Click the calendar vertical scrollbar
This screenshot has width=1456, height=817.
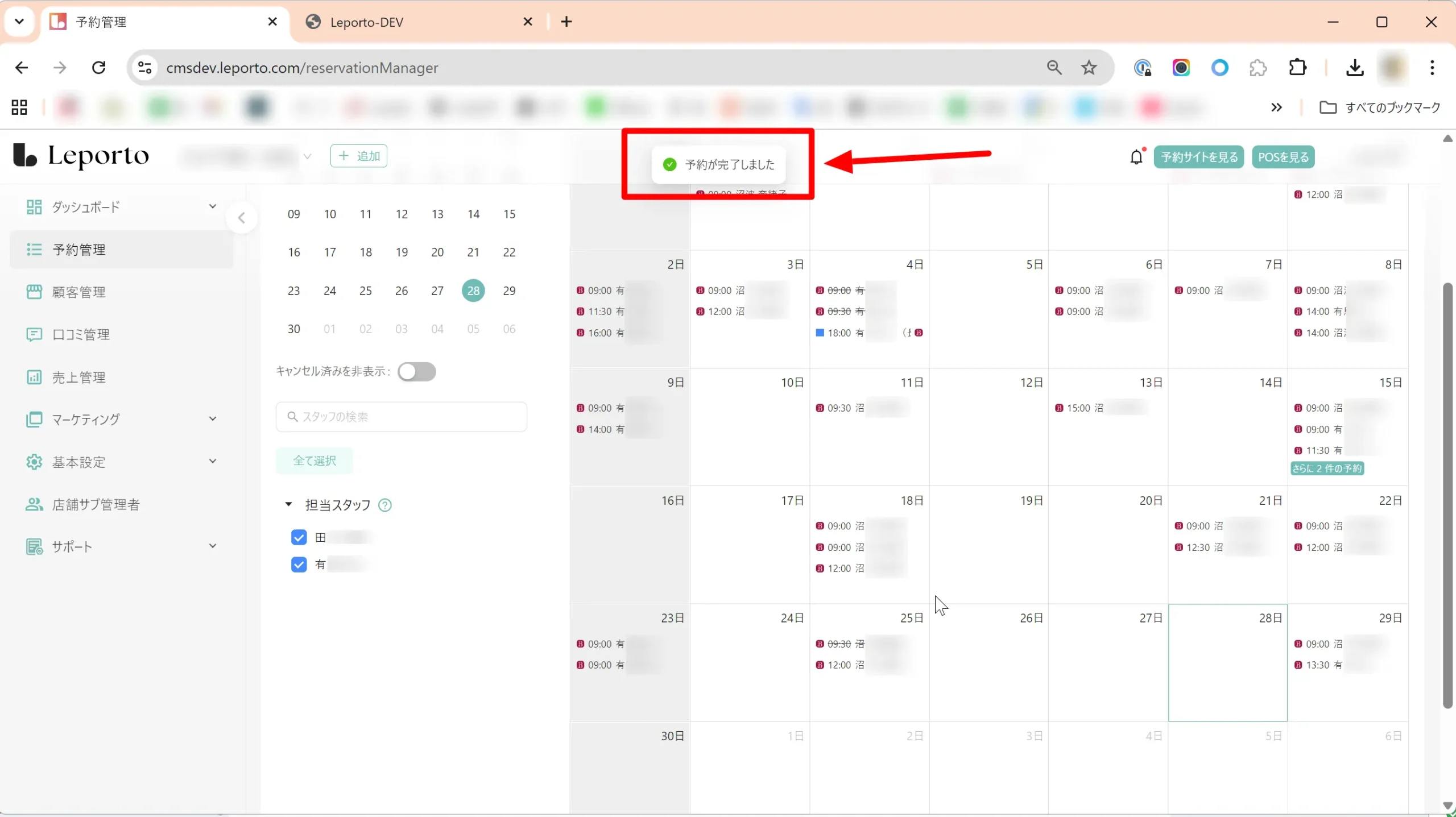point(1447,495)
